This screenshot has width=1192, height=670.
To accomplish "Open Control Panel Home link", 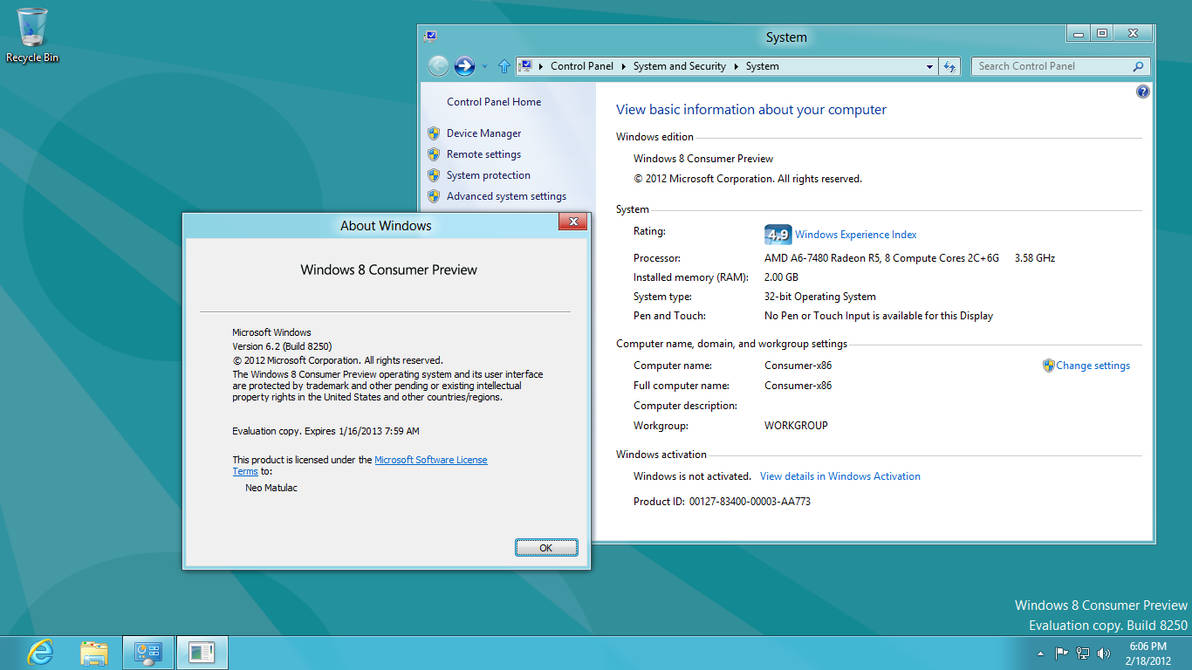I will 494,102.
